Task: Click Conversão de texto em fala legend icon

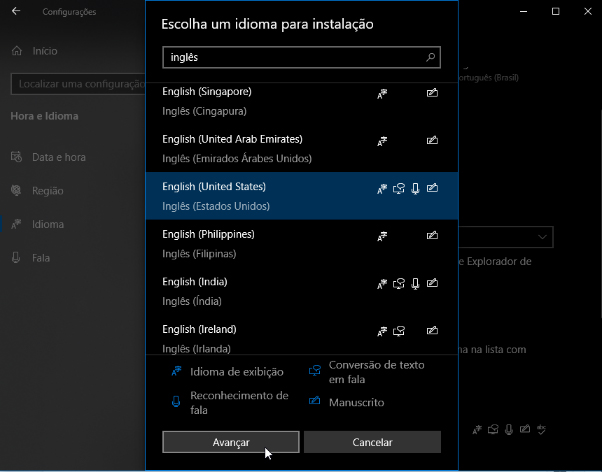Action: pos(314,371)
